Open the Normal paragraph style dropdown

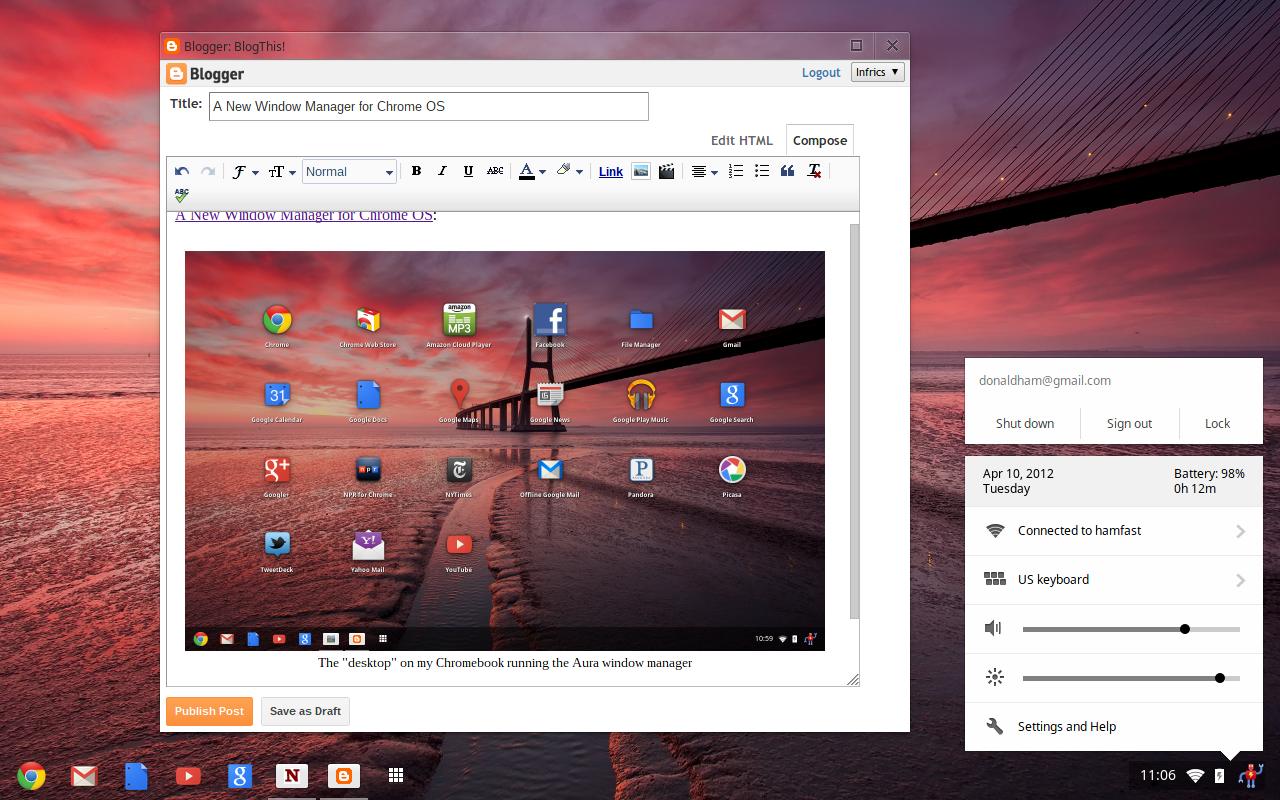(349, 171)
